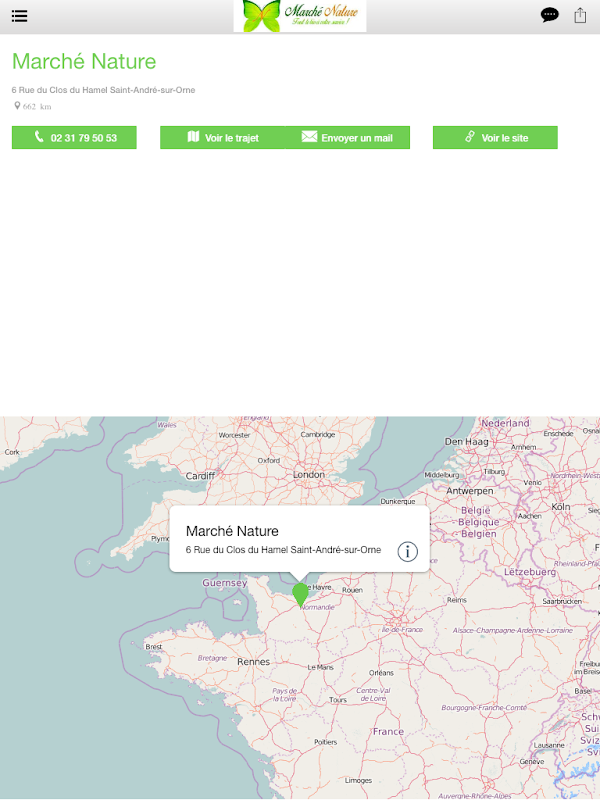Image resolution: width=600 pixels, height=800 pixels.
Task: Click Cardiff label on the map
Action: pyautogui.click(x=200, y=476)
